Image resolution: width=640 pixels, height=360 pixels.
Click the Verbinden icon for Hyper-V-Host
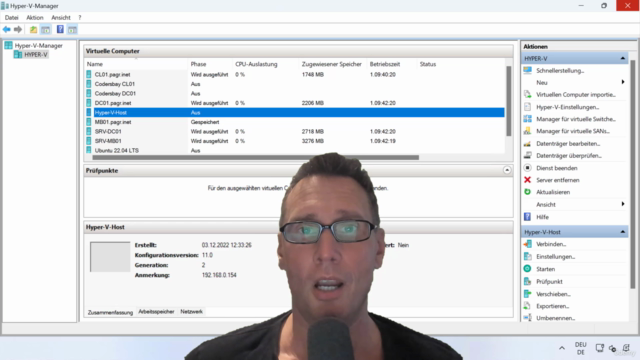[x=527, y=244]
